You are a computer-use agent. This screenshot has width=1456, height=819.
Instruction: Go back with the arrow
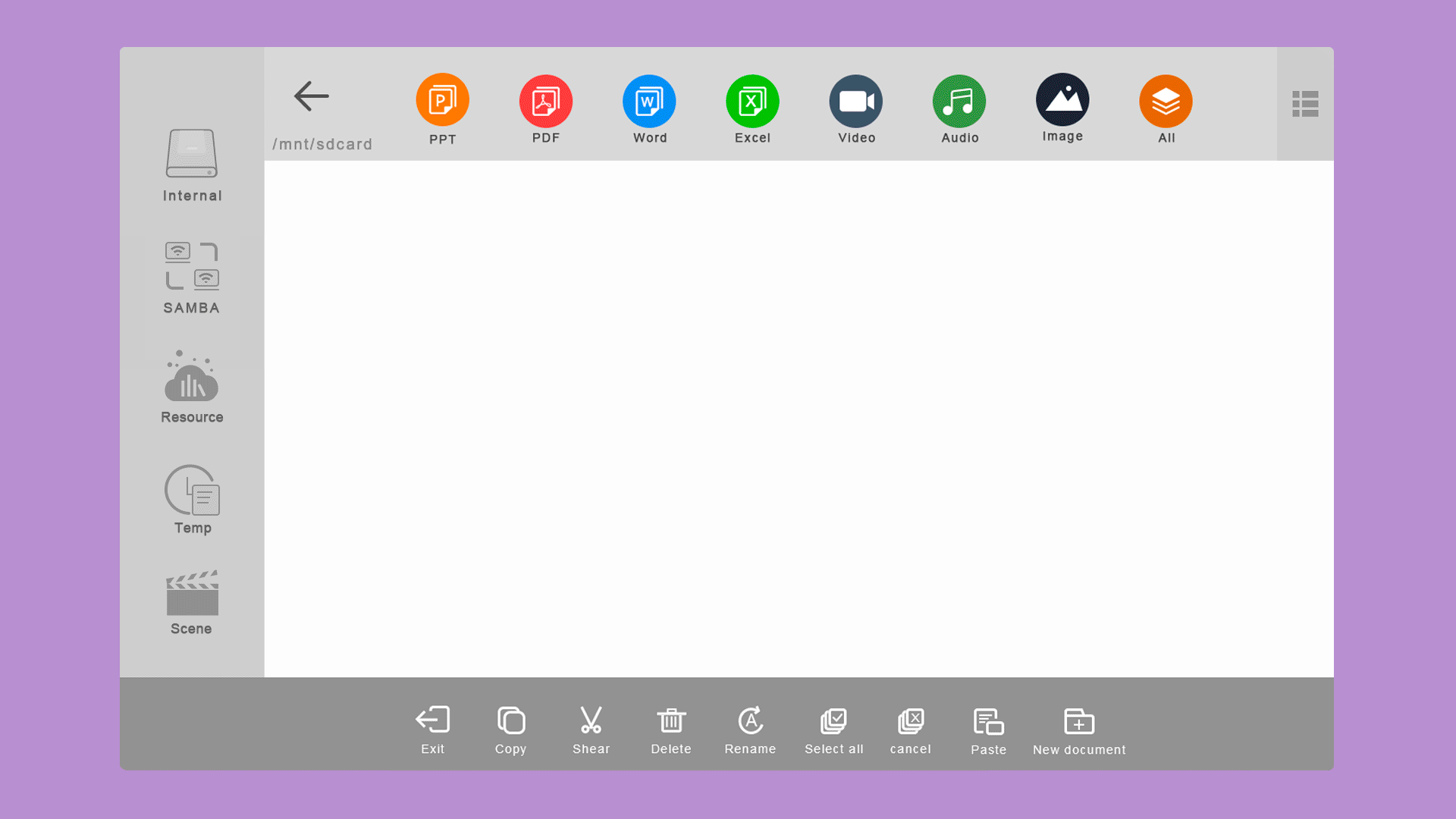point(312,96)
